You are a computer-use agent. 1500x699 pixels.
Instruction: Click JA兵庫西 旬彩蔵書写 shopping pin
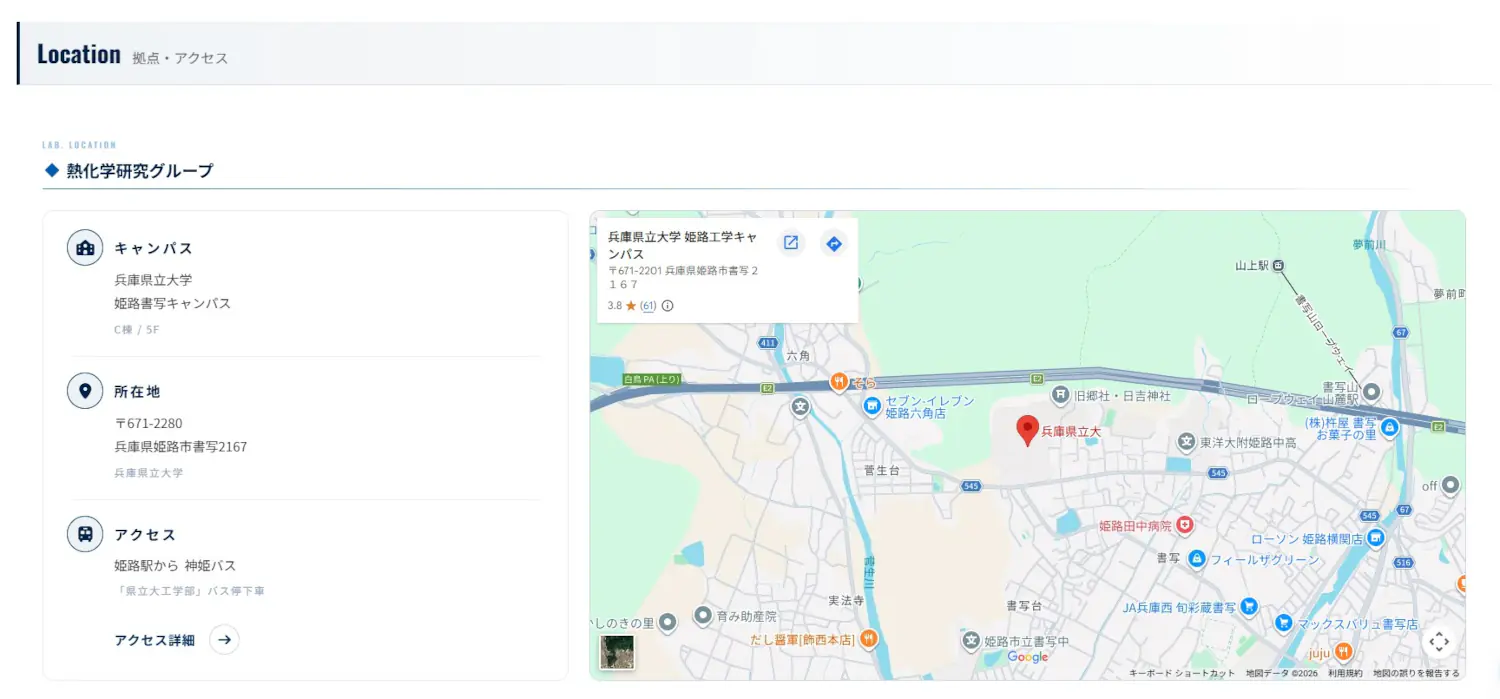tap(1250, 606)
